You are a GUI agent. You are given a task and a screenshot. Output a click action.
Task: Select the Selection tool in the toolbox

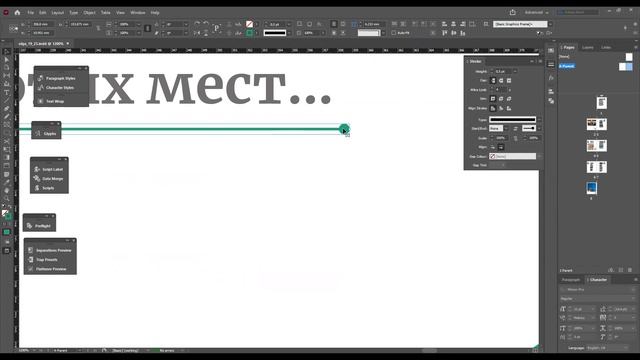[7, 52]
